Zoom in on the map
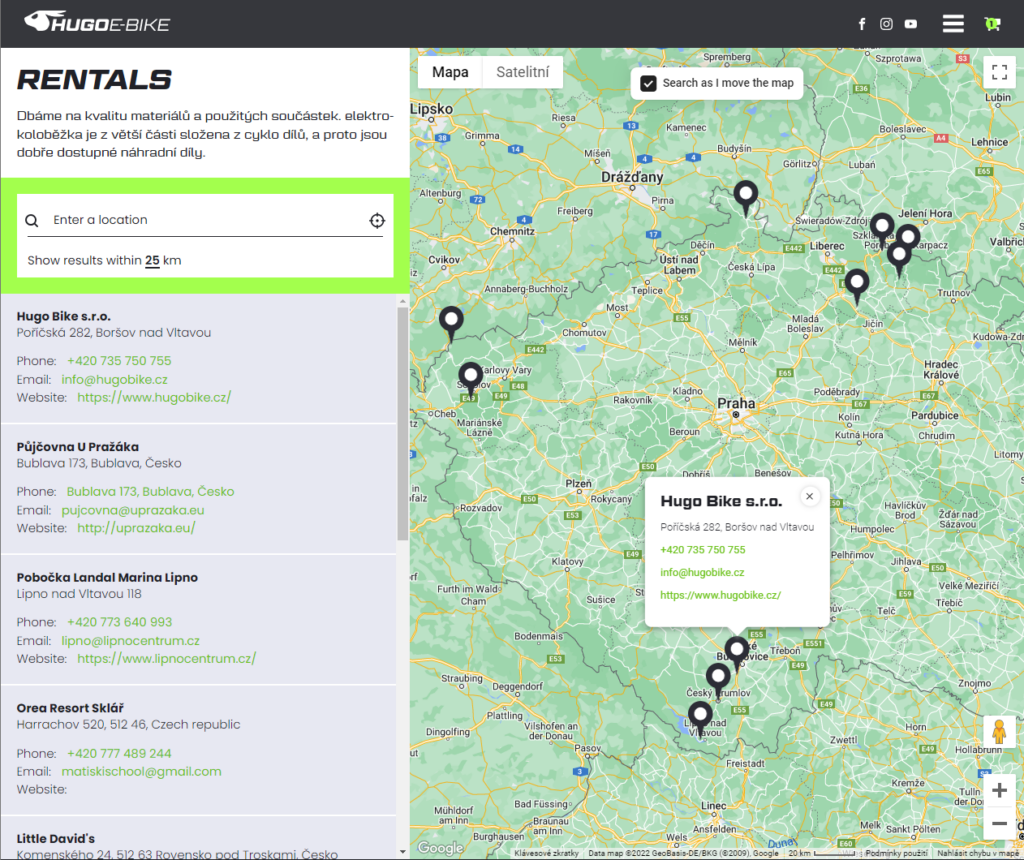 point(999,791)
